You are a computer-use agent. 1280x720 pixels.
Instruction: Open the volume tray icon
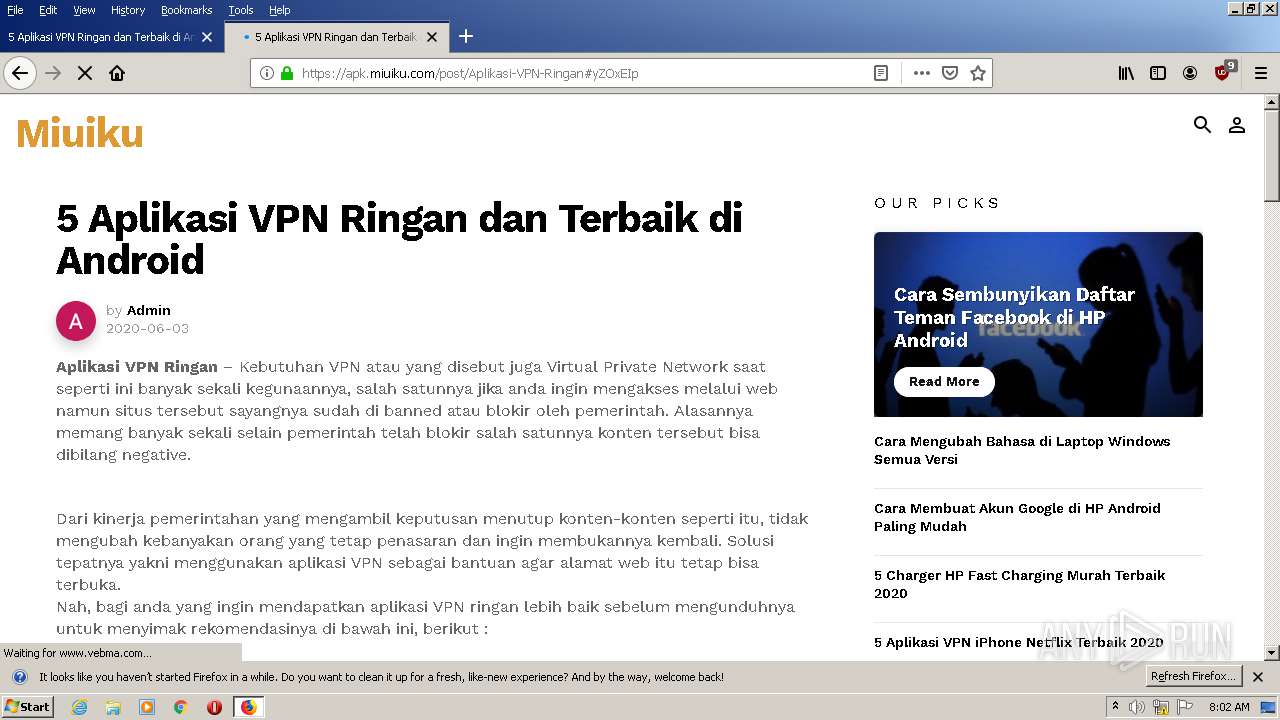pos(1137,707)
